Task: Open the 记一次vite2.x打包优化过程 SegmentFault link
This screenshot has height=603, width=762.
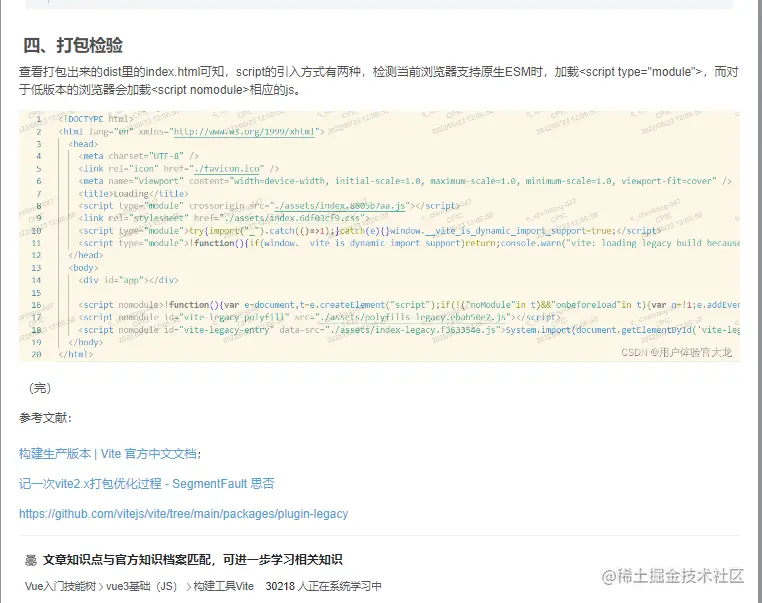Action: 146,484
